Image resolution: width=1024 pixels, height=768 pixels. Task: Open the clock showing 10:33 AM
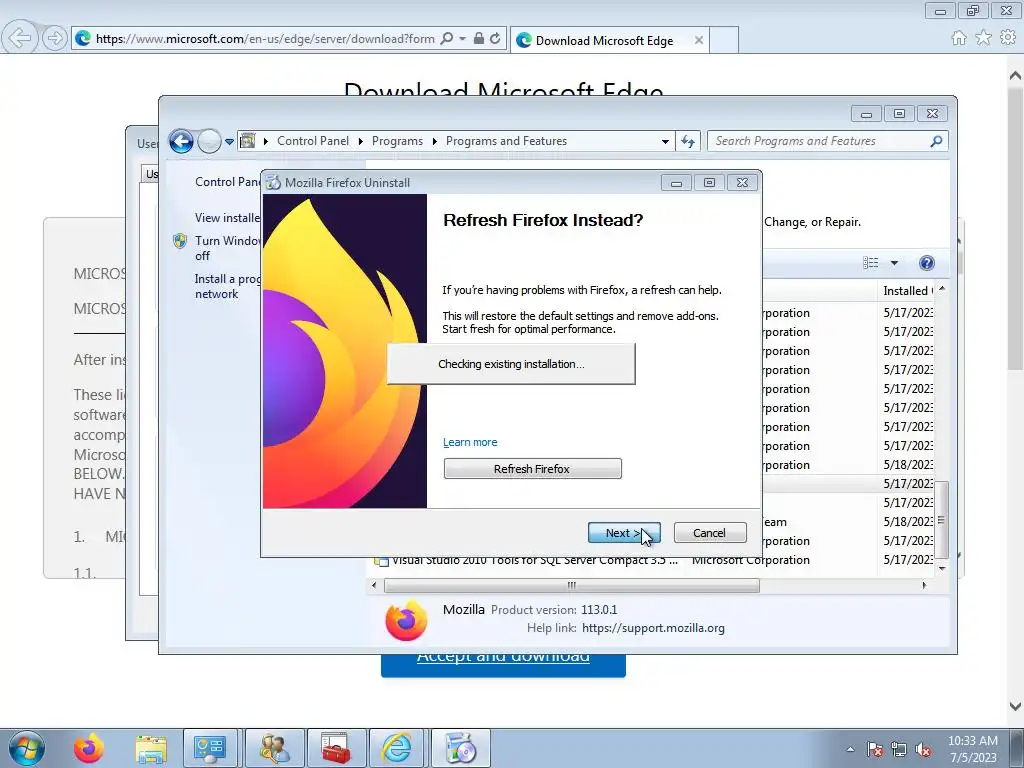[x=973, y=749]
